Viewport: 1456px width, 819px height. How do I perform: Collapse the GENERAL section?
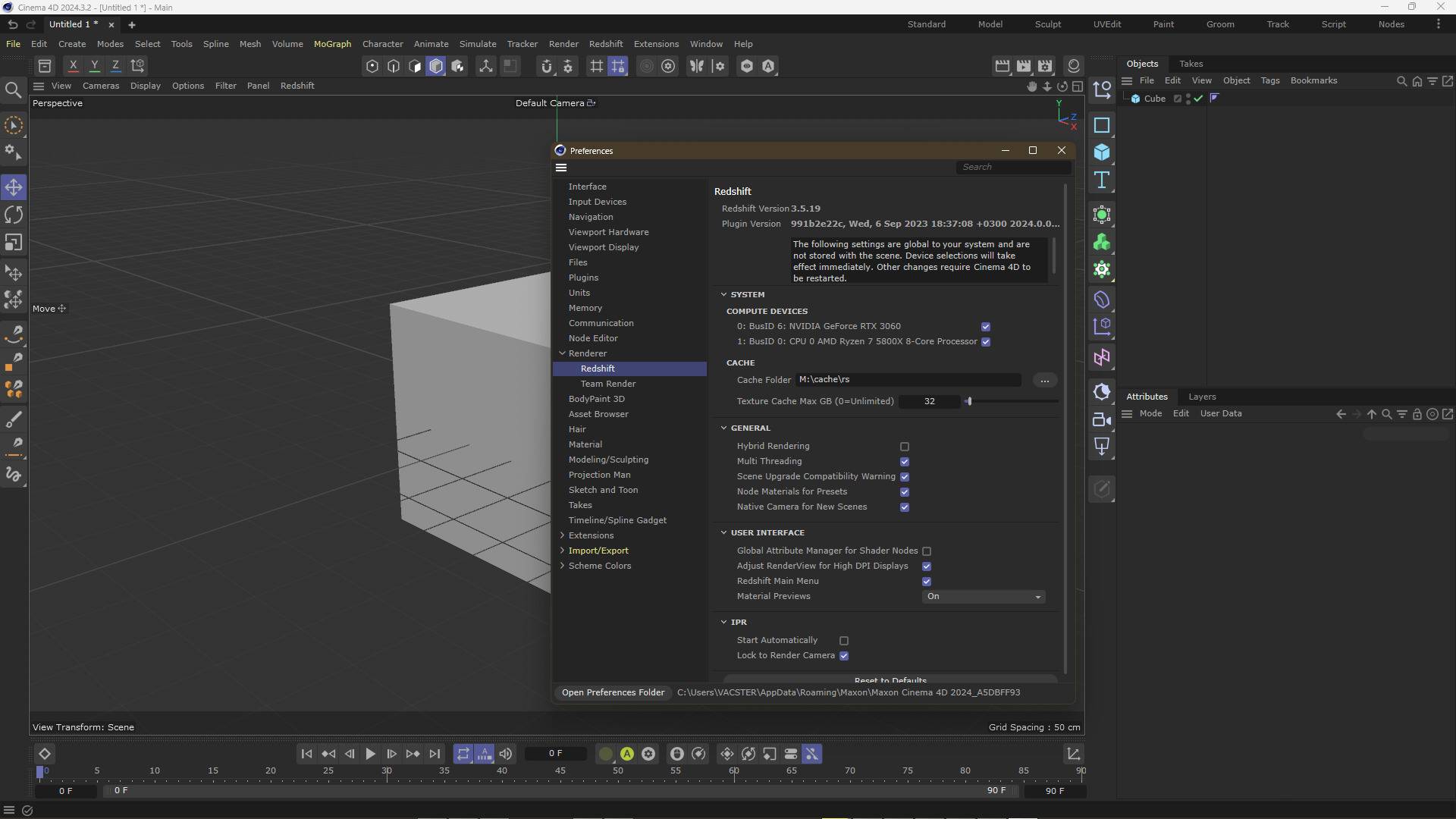tap(723, 428)
